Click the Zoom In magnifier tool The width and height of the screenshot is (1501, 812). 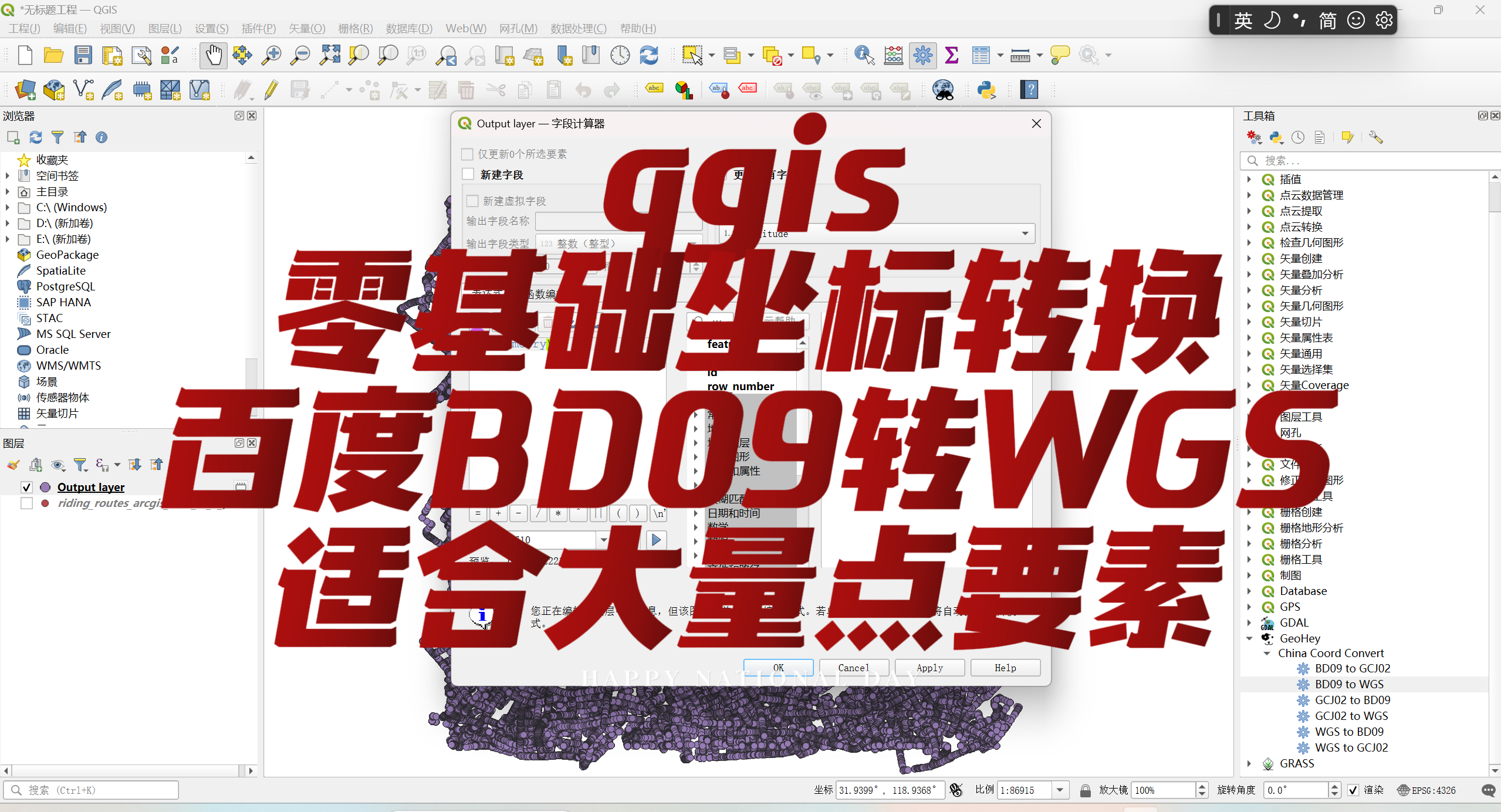coord(271,56)
